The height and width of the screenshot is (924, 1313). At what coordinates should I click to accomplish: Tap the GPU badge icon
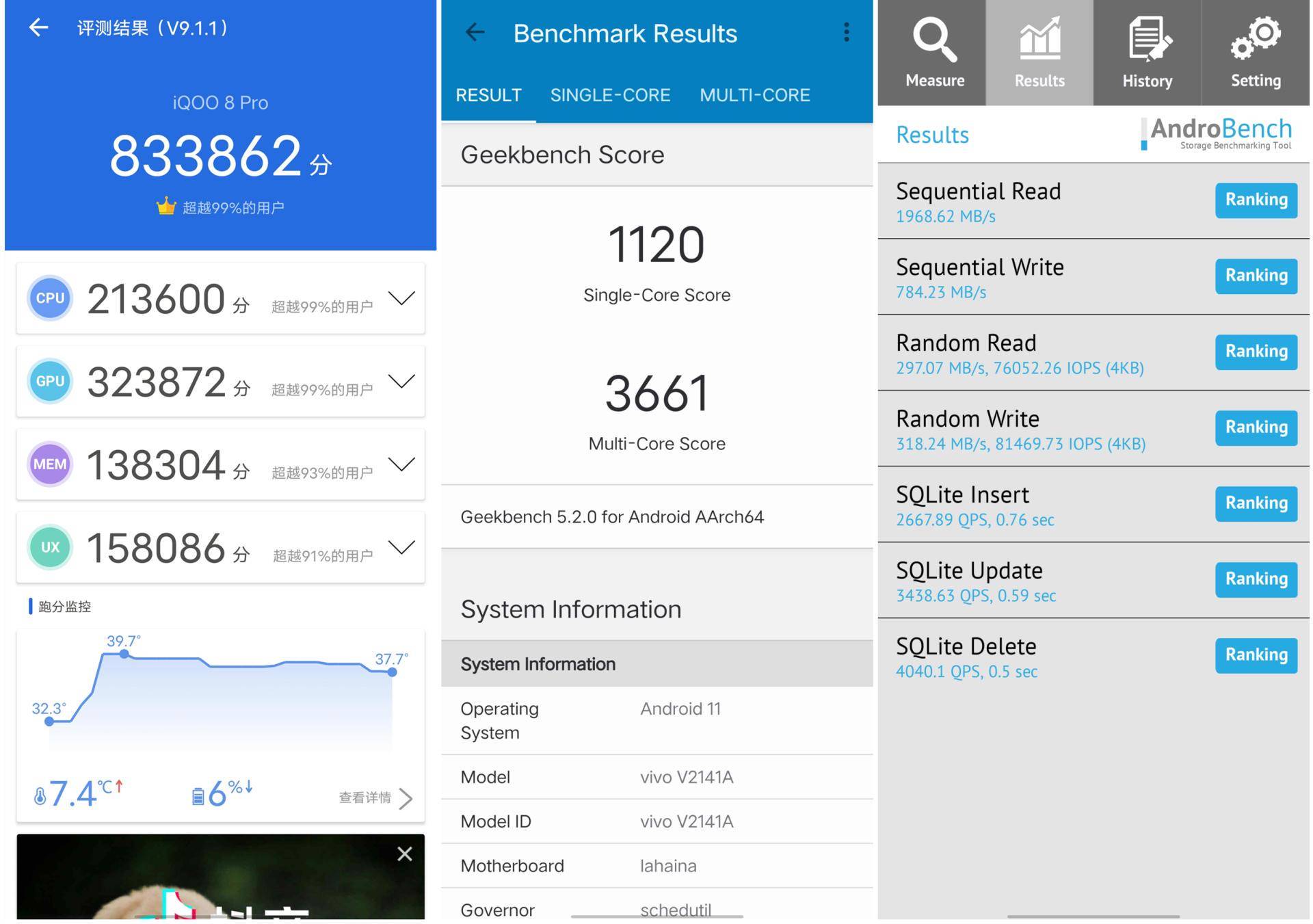click(50, 381)
